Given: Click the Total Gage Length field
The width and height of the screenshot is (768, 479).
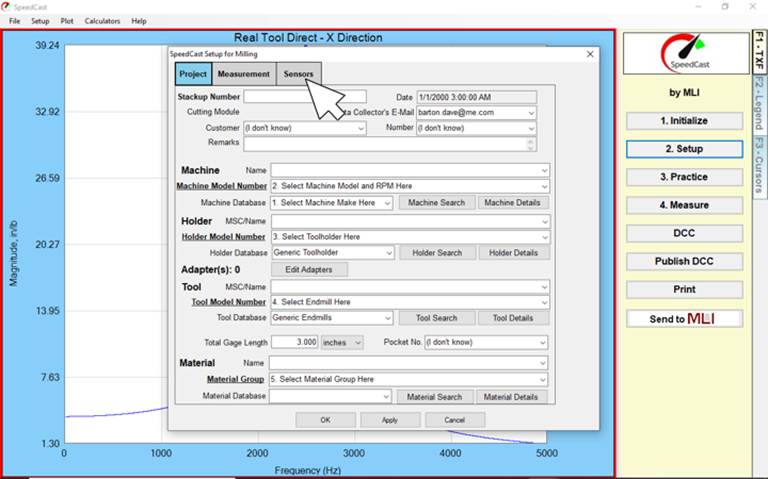Looking at the screenshot, I should point(295,342).
